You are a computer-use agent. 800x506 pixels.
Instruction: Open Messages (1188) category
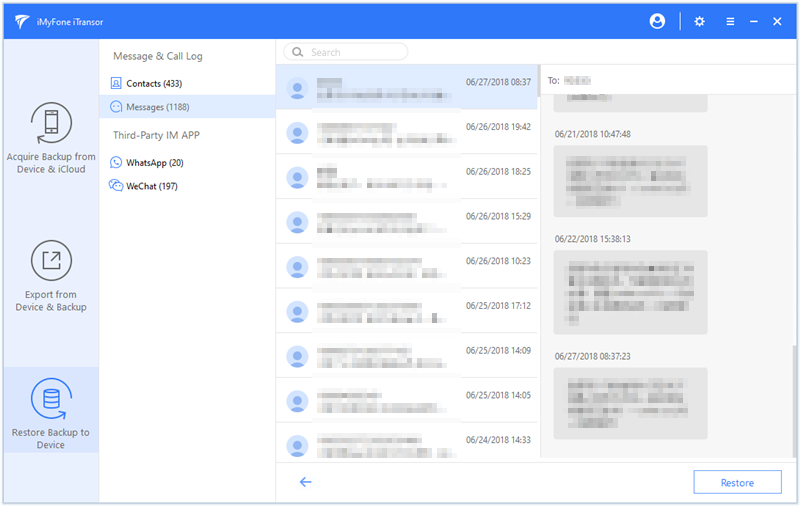pos(187,107)
